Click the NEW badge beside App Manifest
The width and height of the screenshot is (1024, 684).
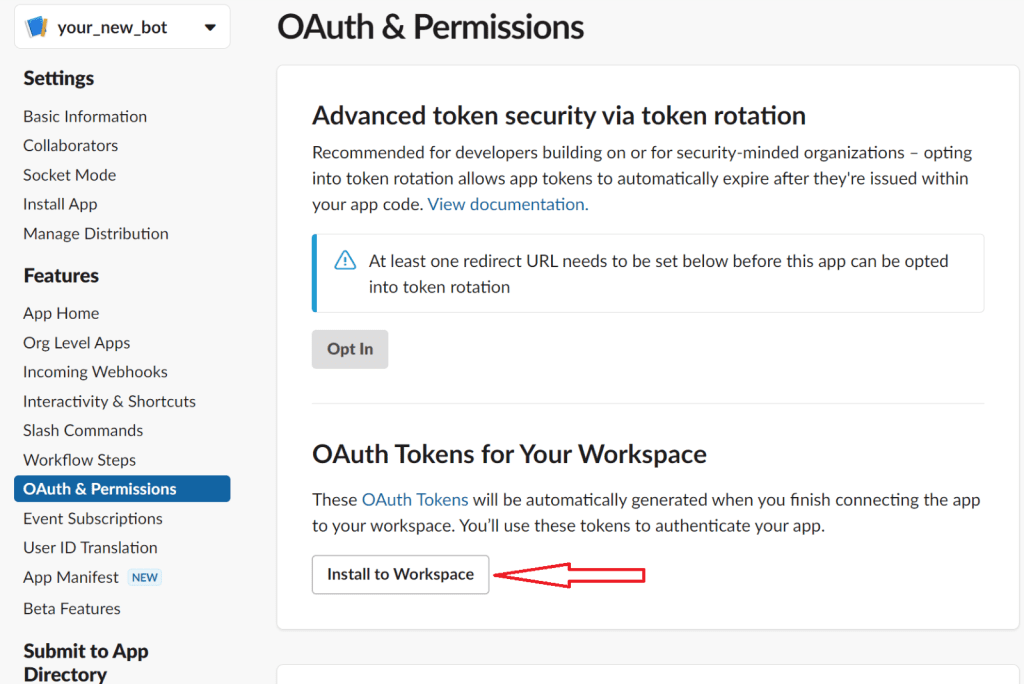145,577
